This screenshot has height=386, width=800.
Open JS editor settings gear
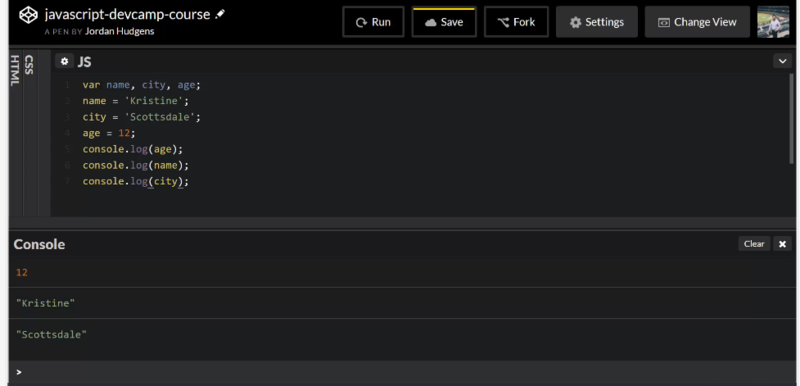(64, 61)
